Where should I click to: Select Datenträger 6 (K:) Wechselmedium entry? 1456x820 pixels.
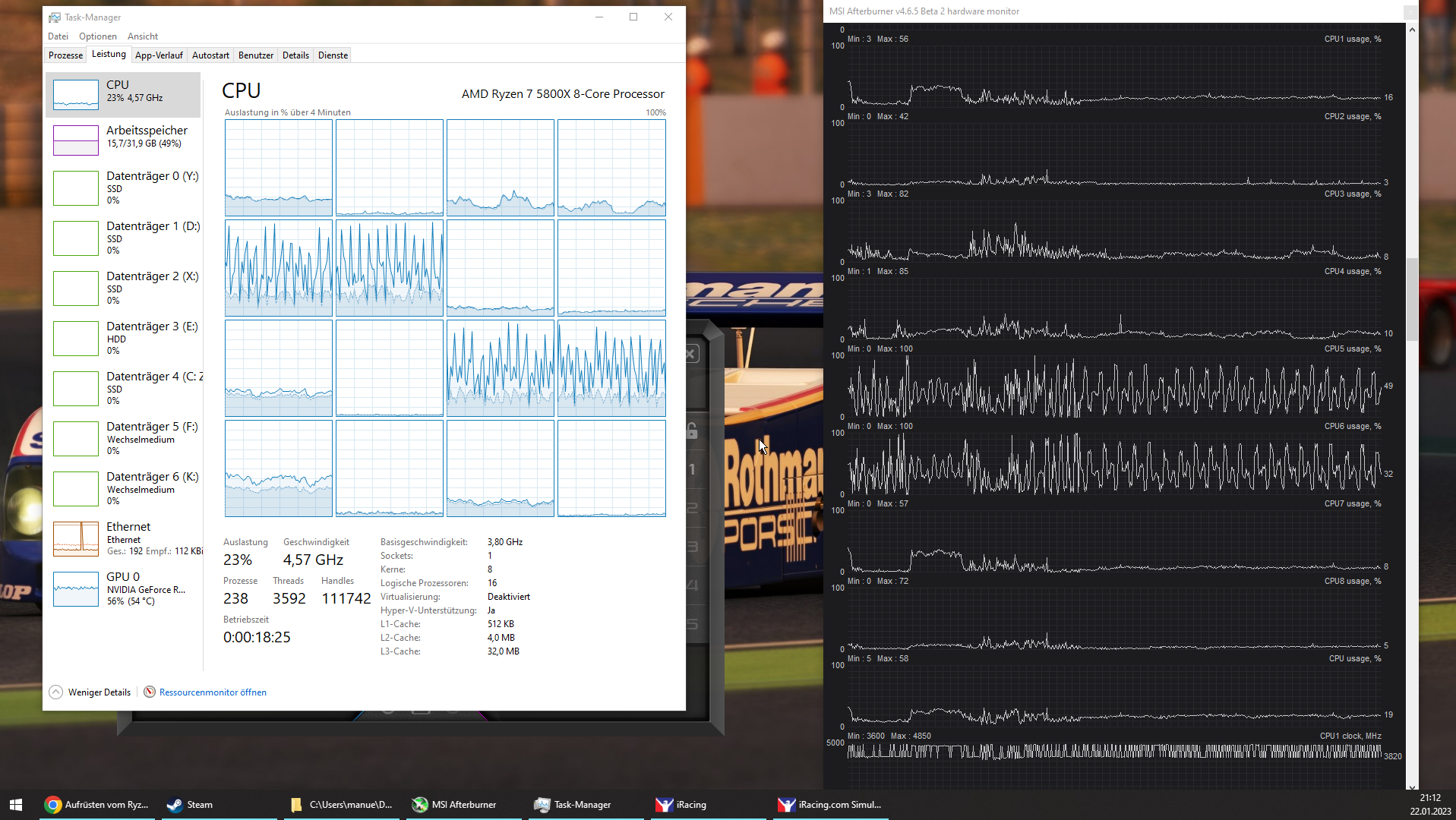tap(123, 488)
